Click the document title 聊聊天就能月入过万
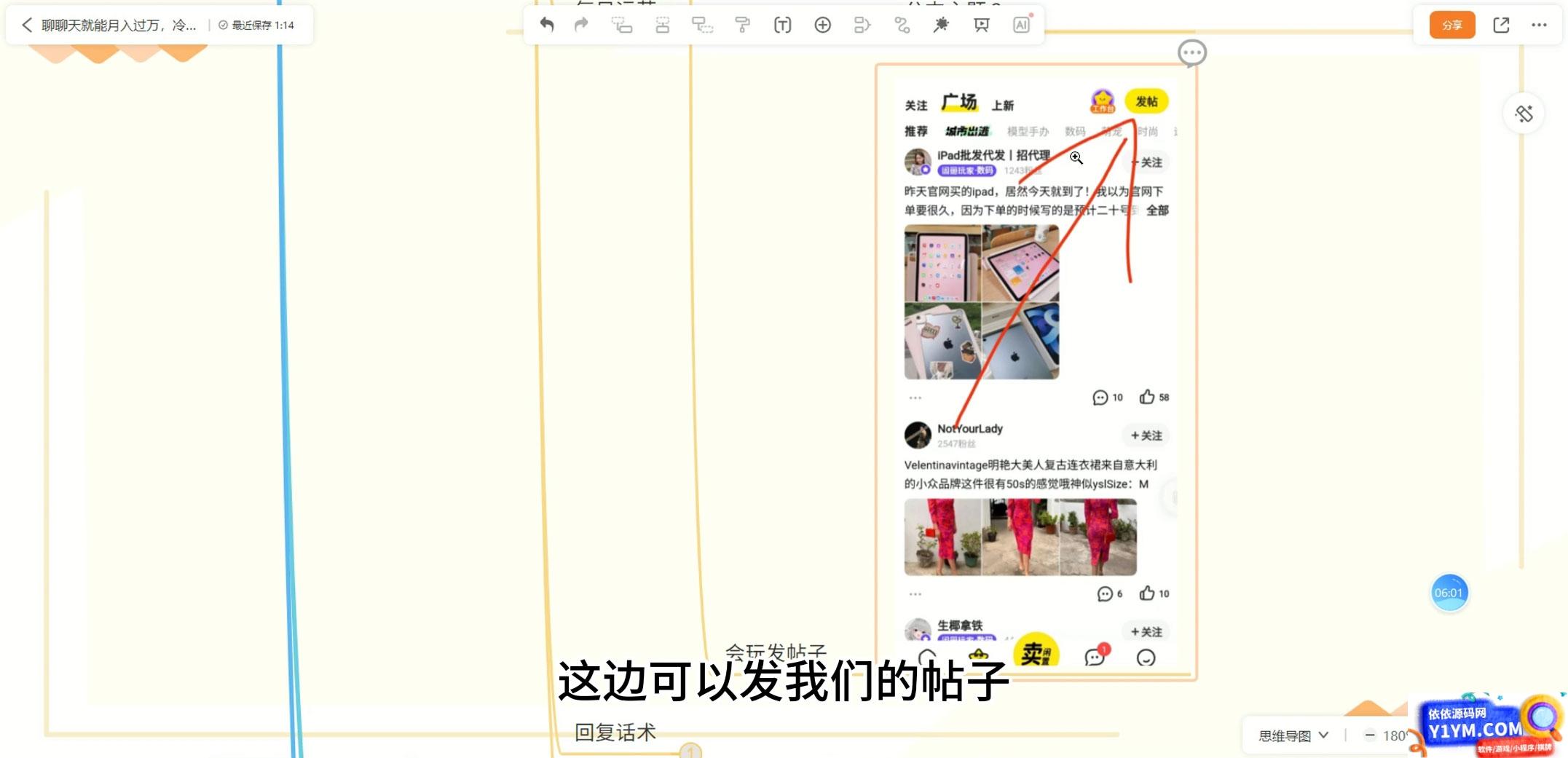 (119, 25)
